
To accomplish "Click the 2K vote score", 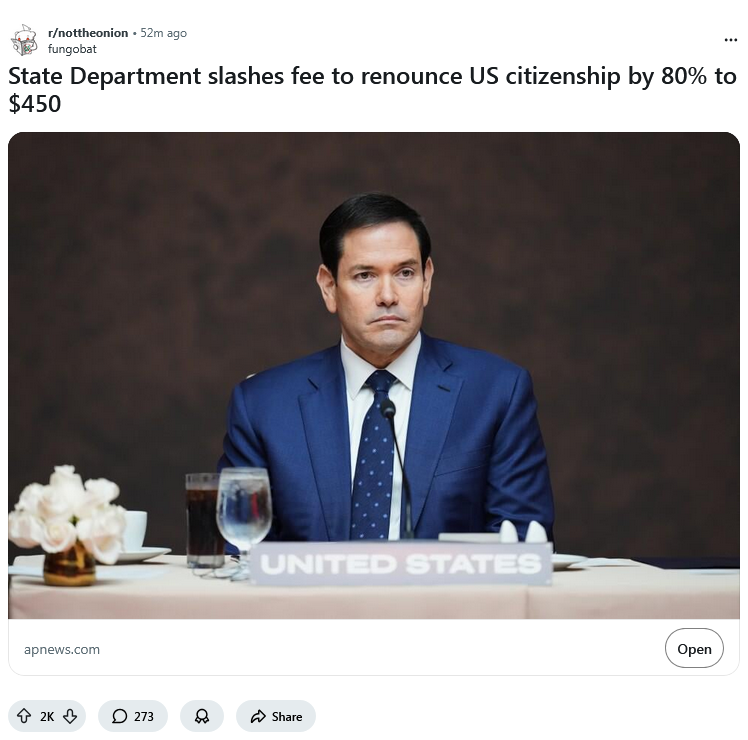I will point(47,716).
